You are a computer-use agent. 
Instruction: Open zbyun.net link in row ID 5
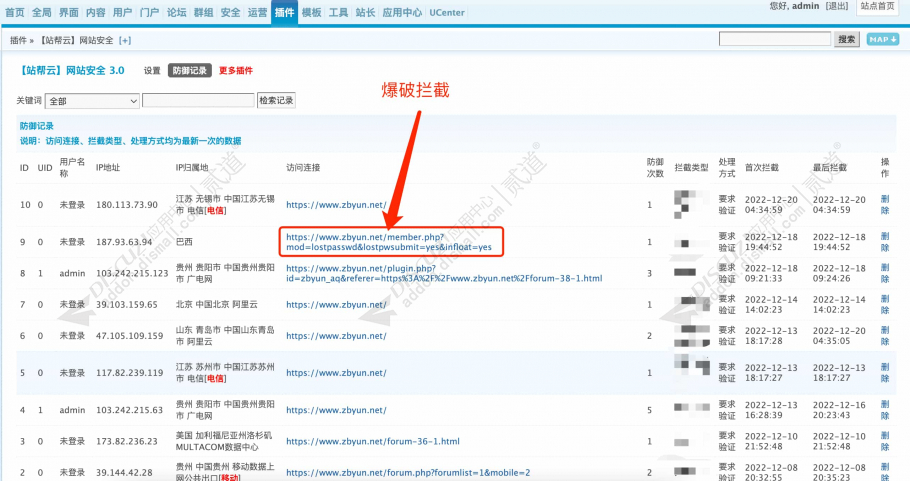coord(336,373)
